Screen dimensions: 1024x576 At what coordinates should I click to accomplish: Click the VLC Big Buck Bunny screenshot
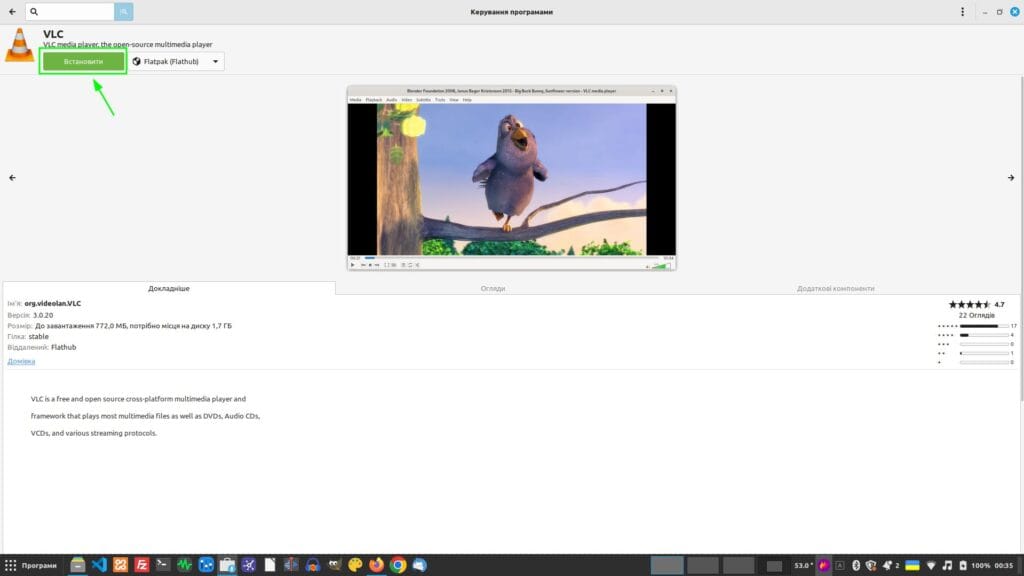pyautogui.click(x=511, y=178)
